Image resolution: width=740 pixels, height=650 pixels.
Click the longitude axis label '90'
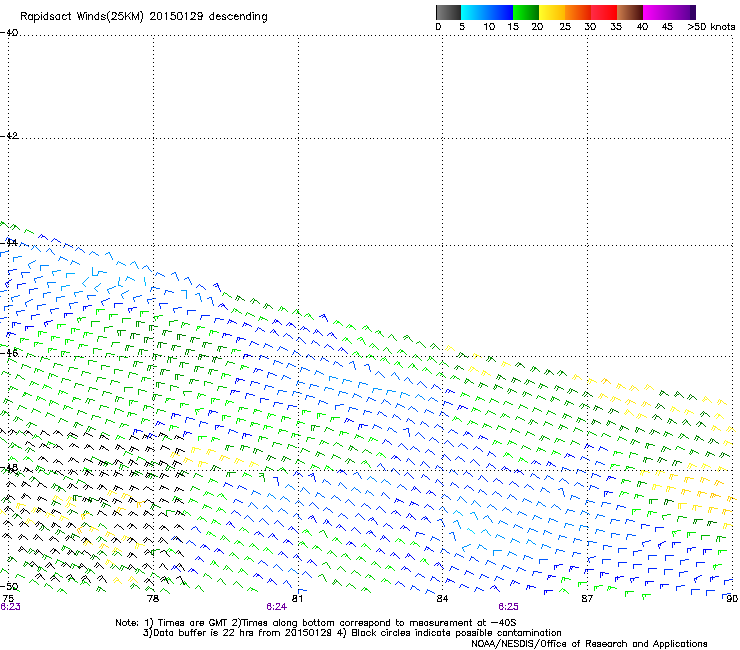732,599
